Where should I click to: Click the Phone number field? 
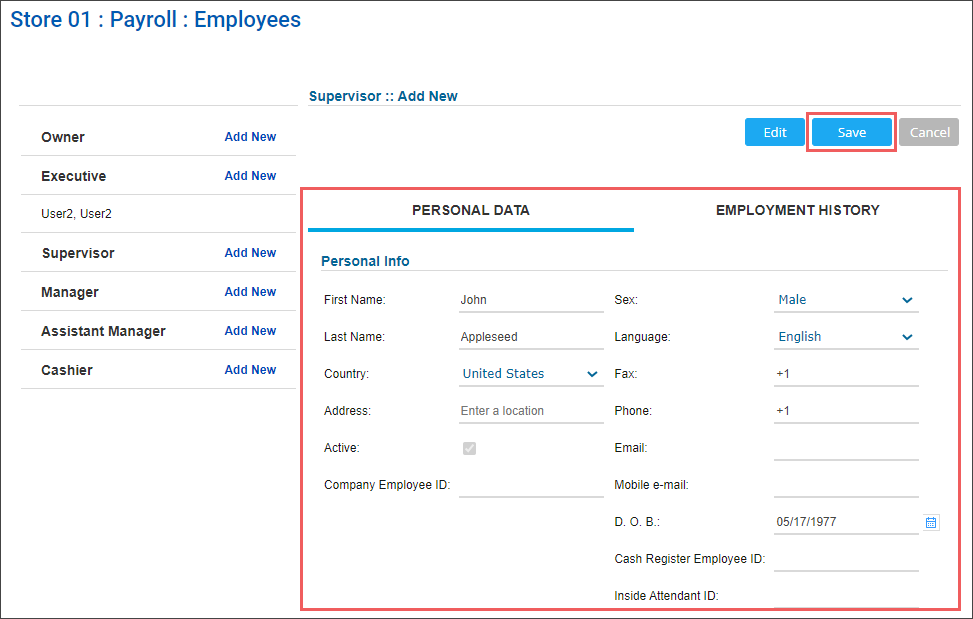846,411
